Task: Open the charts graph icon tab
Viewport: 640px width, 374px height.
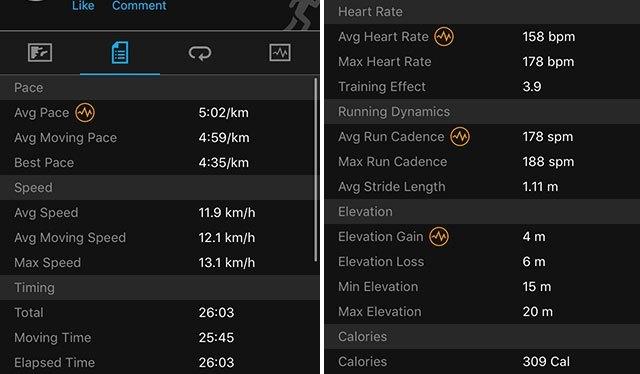Action: [280, 53]
